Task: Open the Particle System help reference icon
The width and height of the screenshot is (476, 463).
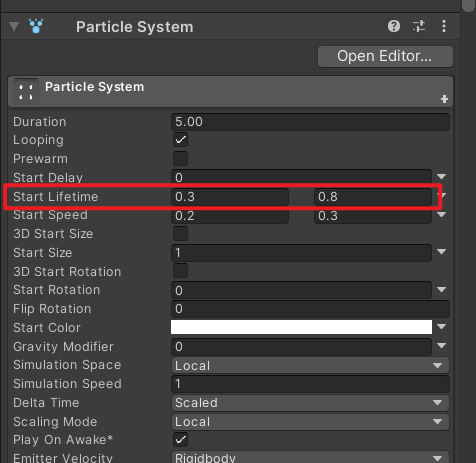Action: (x=394, y=26)
